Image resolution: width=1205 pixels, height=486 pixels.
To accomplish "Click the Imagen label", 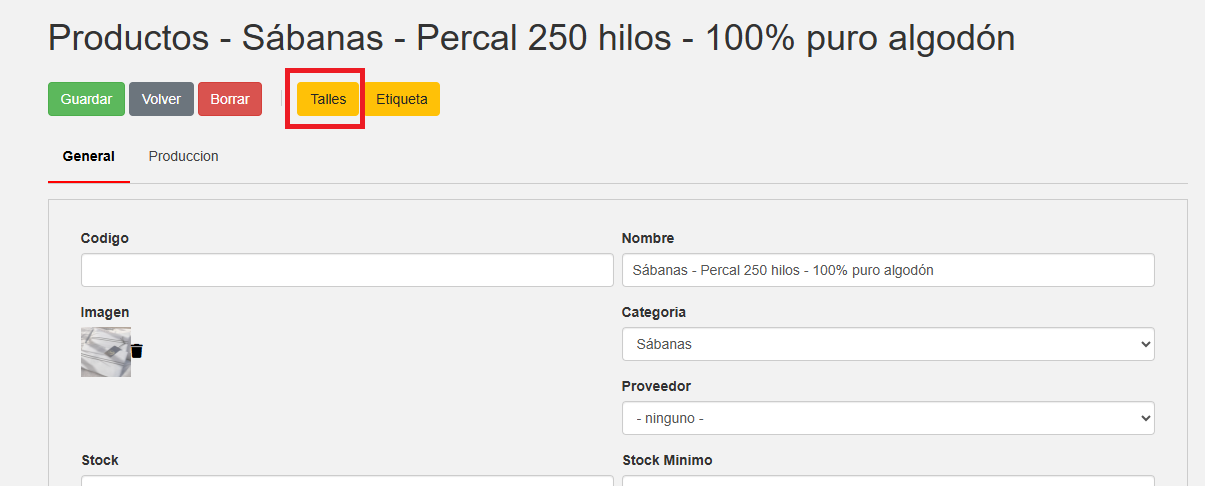I will click(x=105, y=312).
